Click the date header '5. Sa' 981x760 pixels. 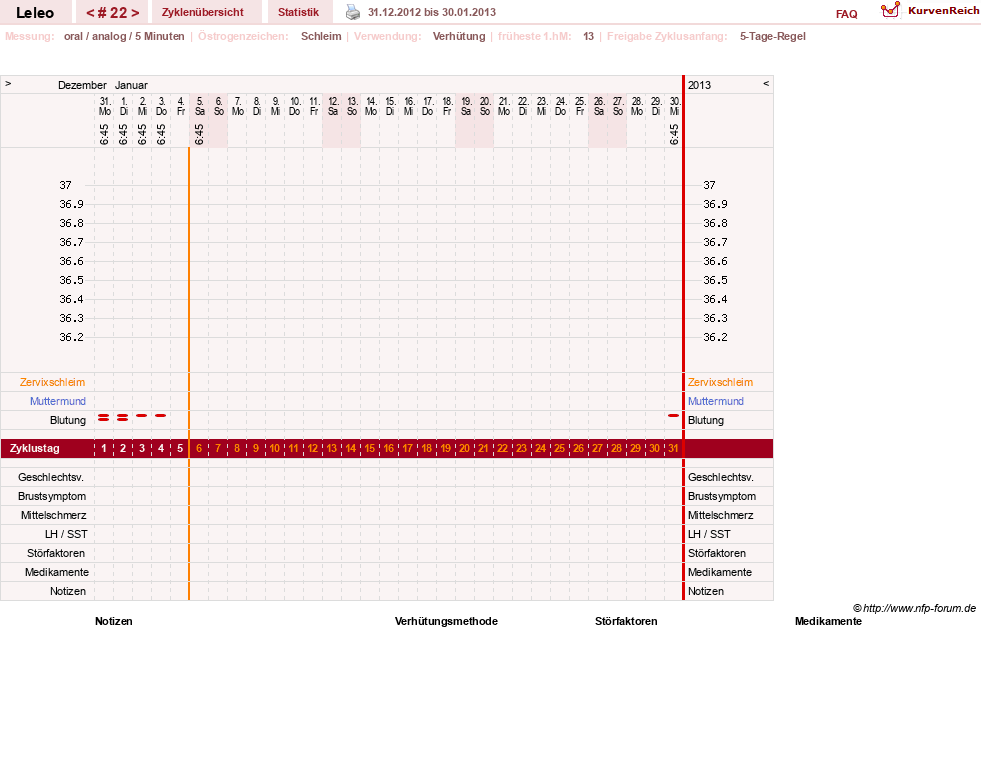pos(200,106)
